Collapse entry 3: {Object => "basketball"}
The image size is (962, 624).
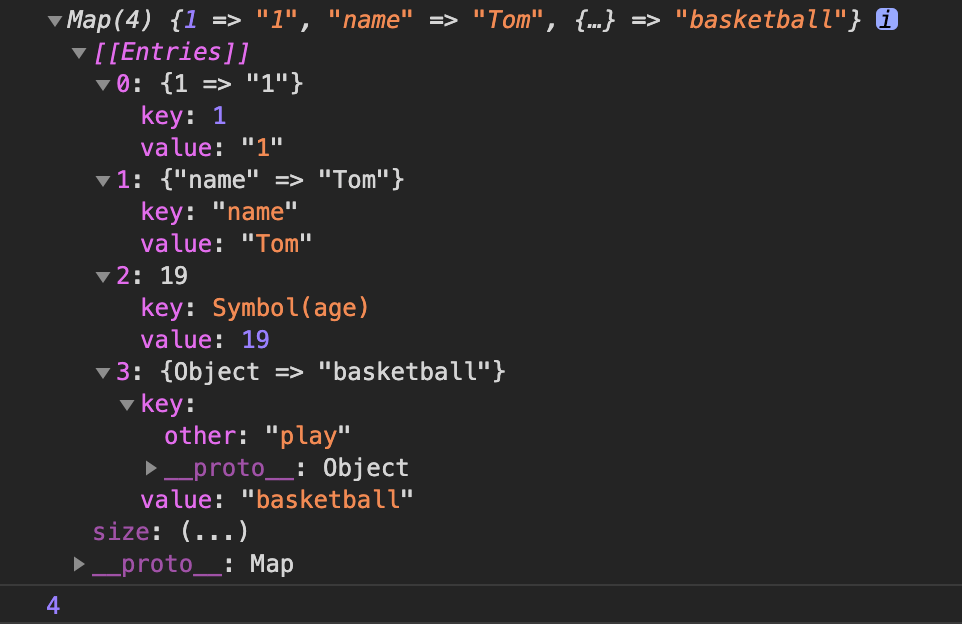point(103,372)
